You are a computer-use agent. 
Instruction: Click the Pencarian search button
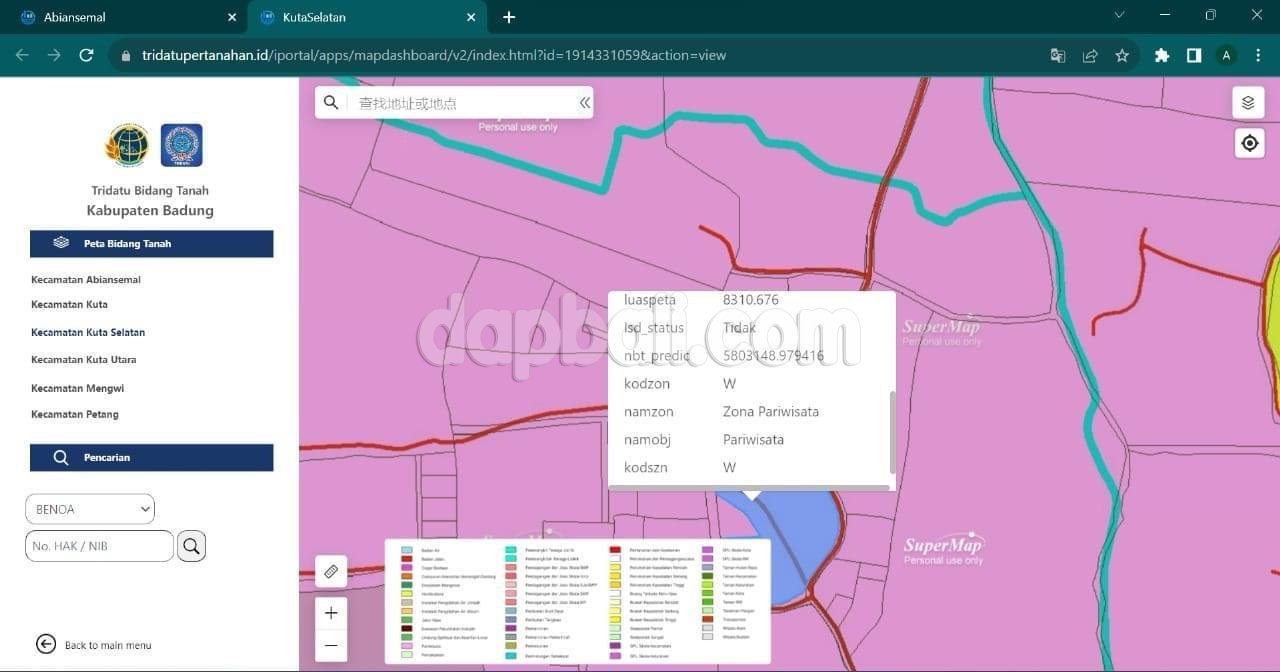pyautogui.click(x=151, y=457)
